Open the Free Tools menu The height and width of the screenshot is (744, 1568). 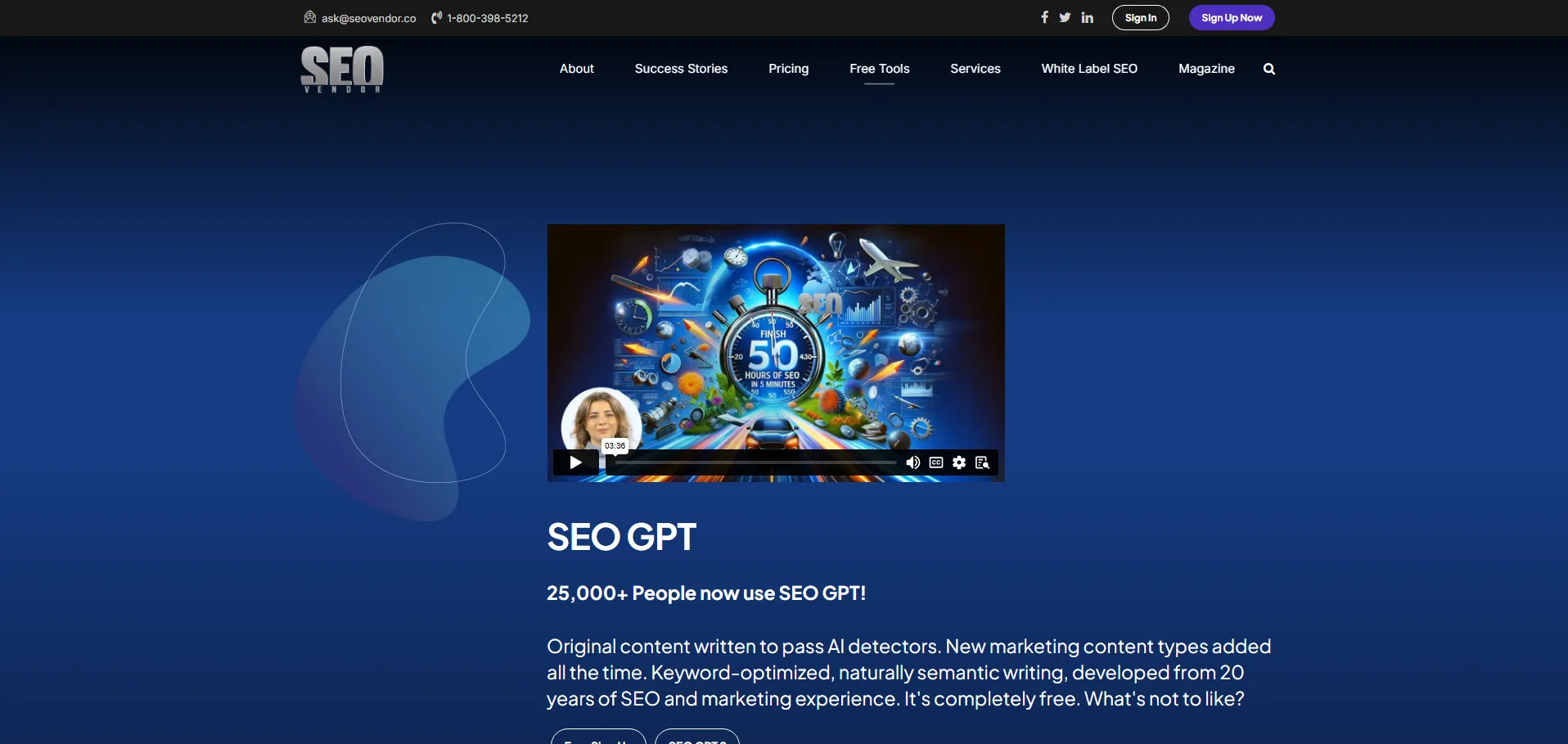click(x=879, y=69)
